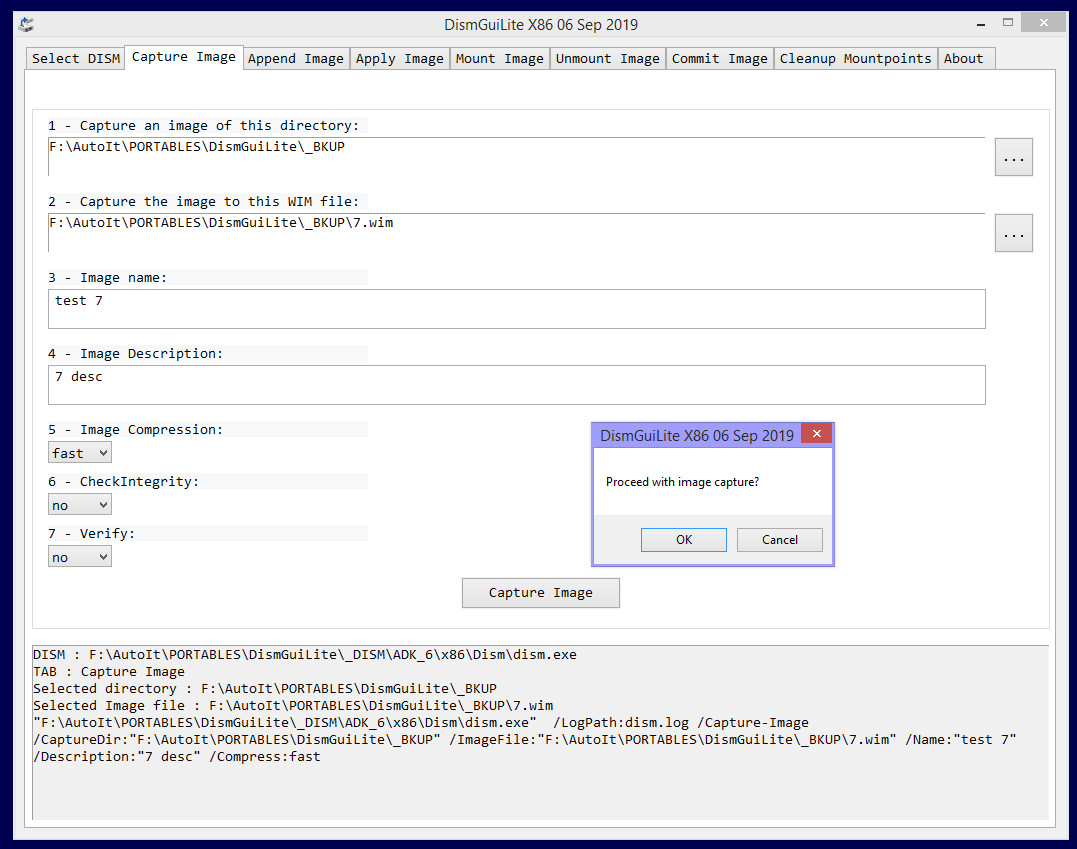
Task: Switch to the Select DISM tab
Action: [x=76, y=58]
